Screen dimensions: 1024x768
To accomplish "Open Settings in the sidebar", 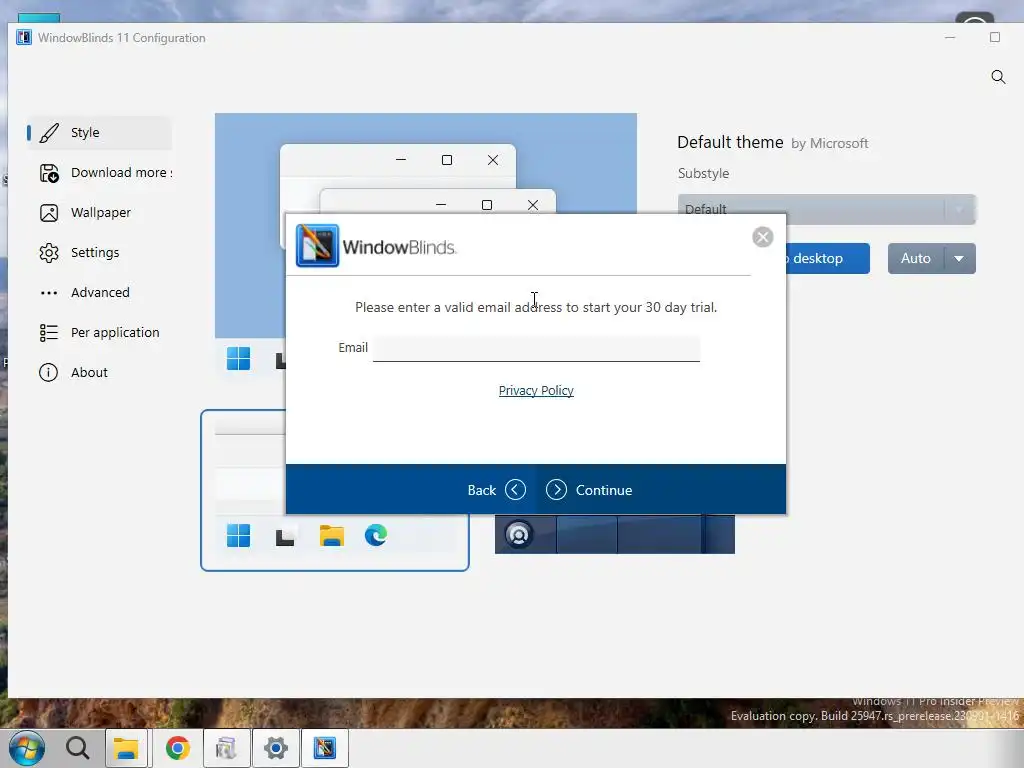I will tap(99, 253).
